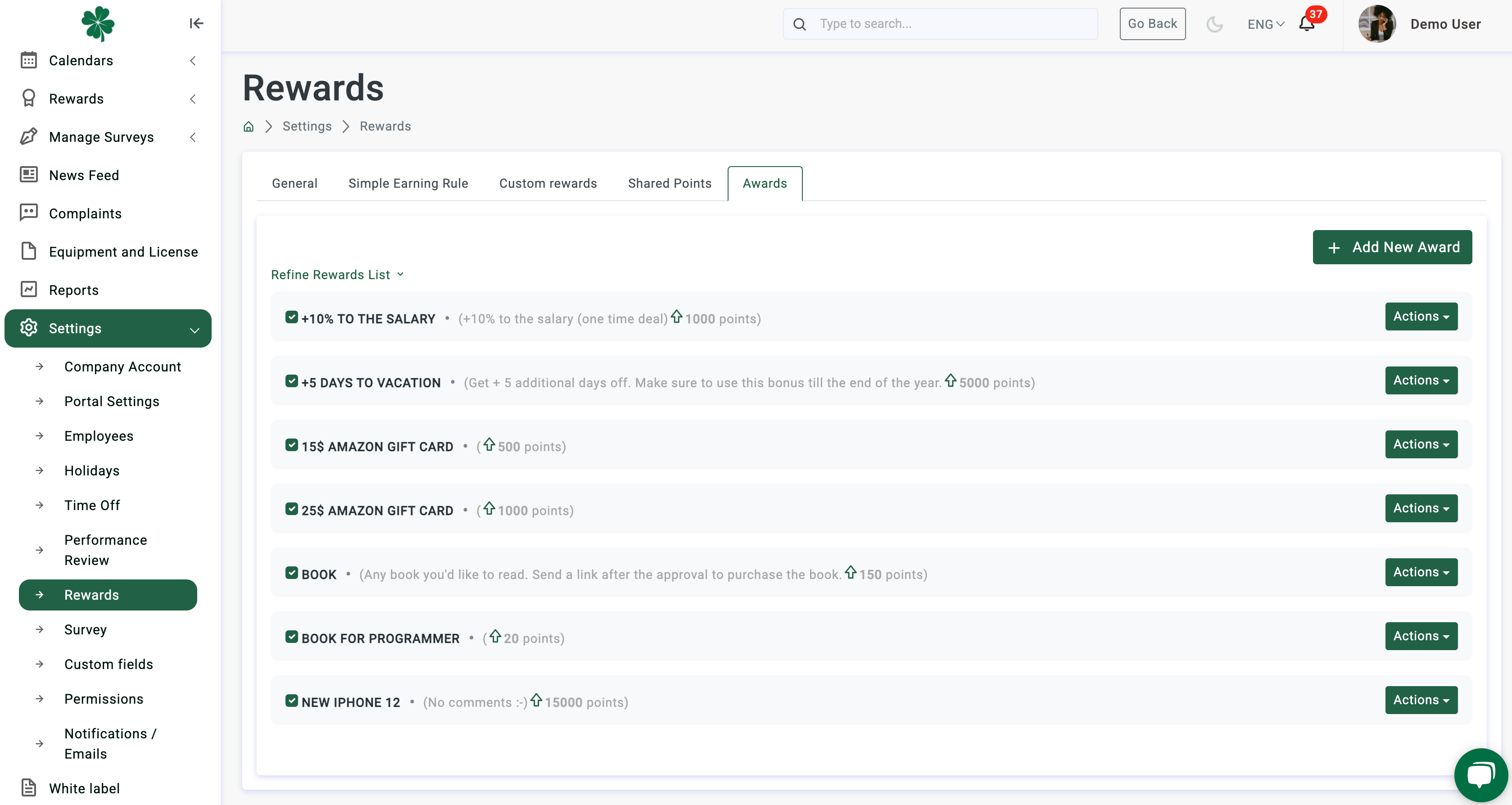Open Actions menu for the BOOK award
Viewport: 1512px width, 805px height.
point(1421,572)
